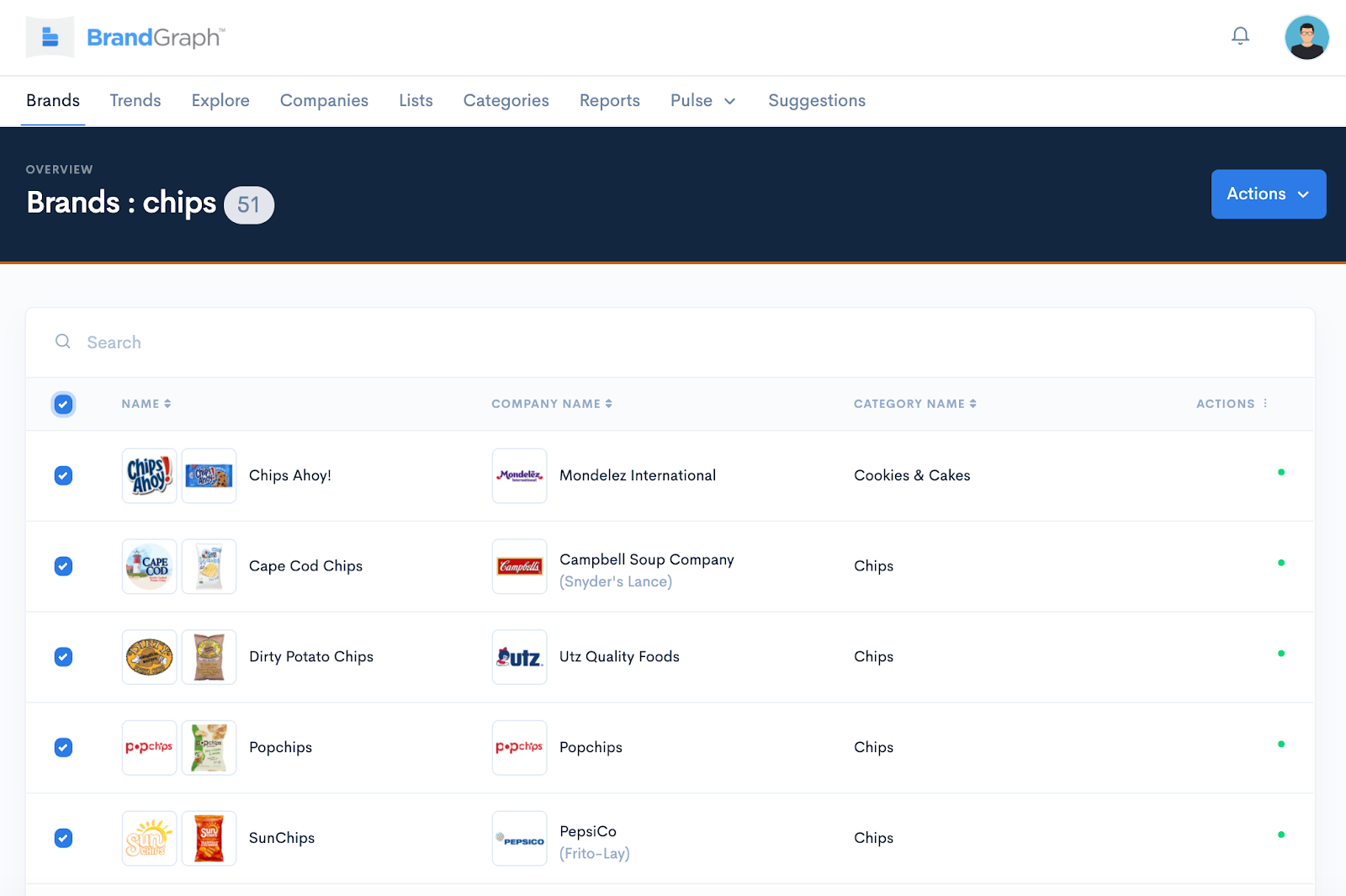Open the Explore tab

coord(220,101)
